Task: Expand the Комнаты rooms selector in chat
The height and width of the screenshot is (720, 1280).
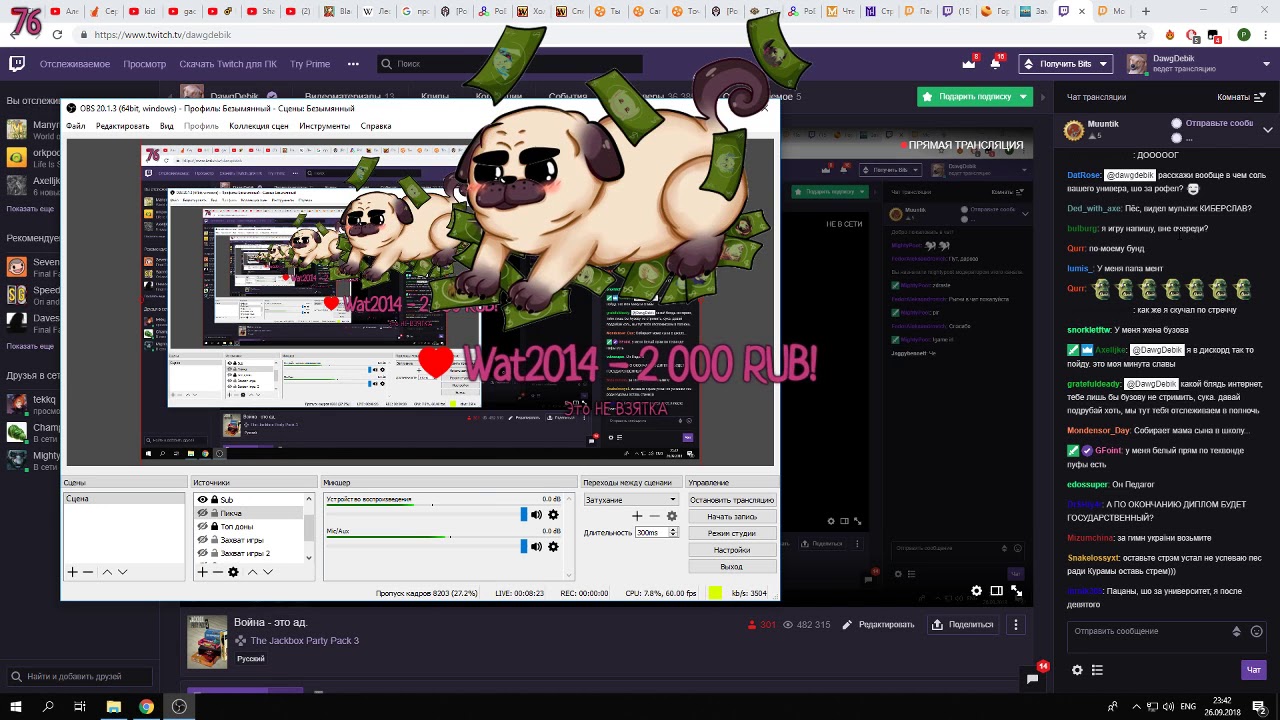Action: [1244, 97]
